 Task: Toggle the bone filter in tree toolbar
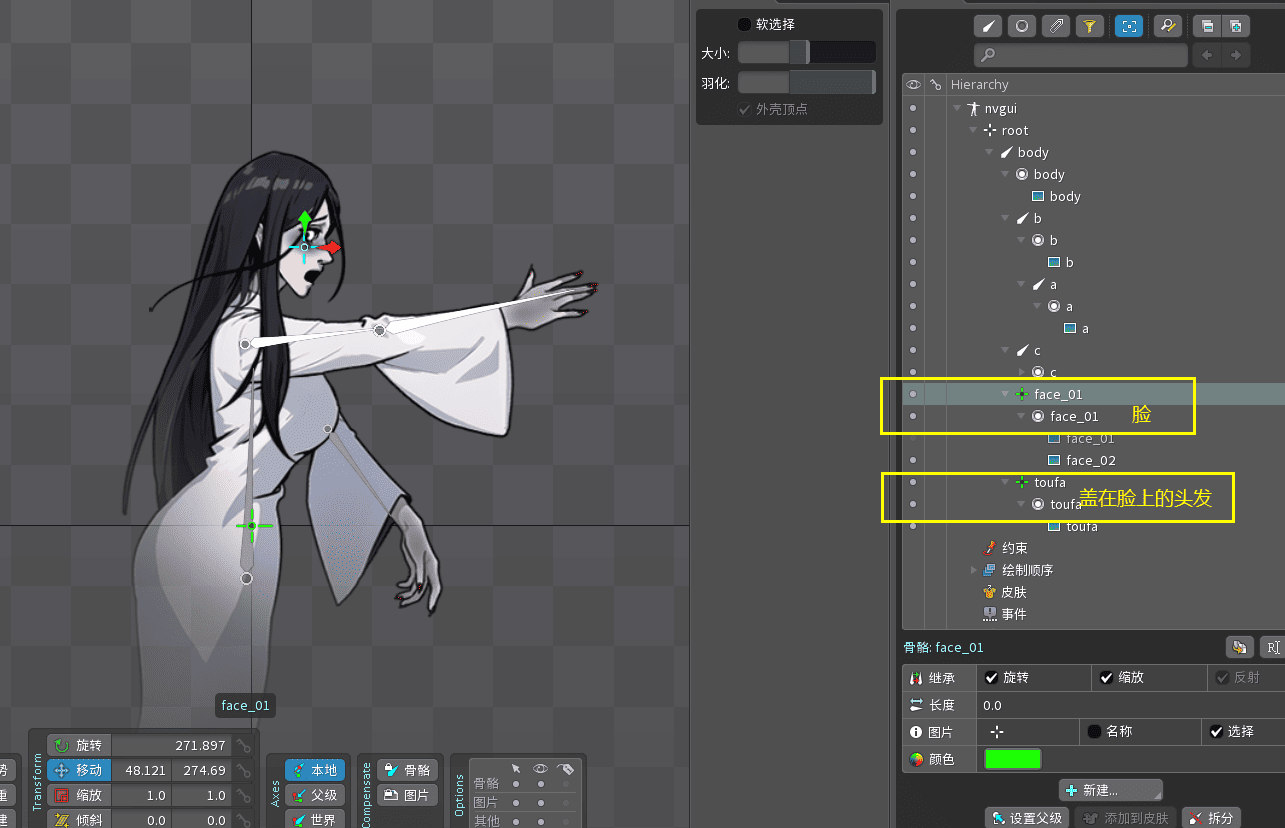point(988,26)
